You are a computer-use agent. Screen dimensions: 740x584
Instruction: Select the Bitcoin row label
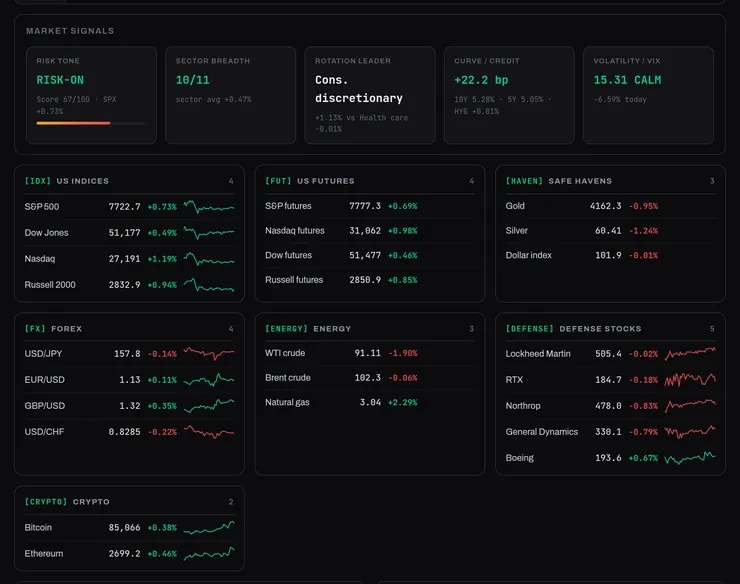click(38, 527)
